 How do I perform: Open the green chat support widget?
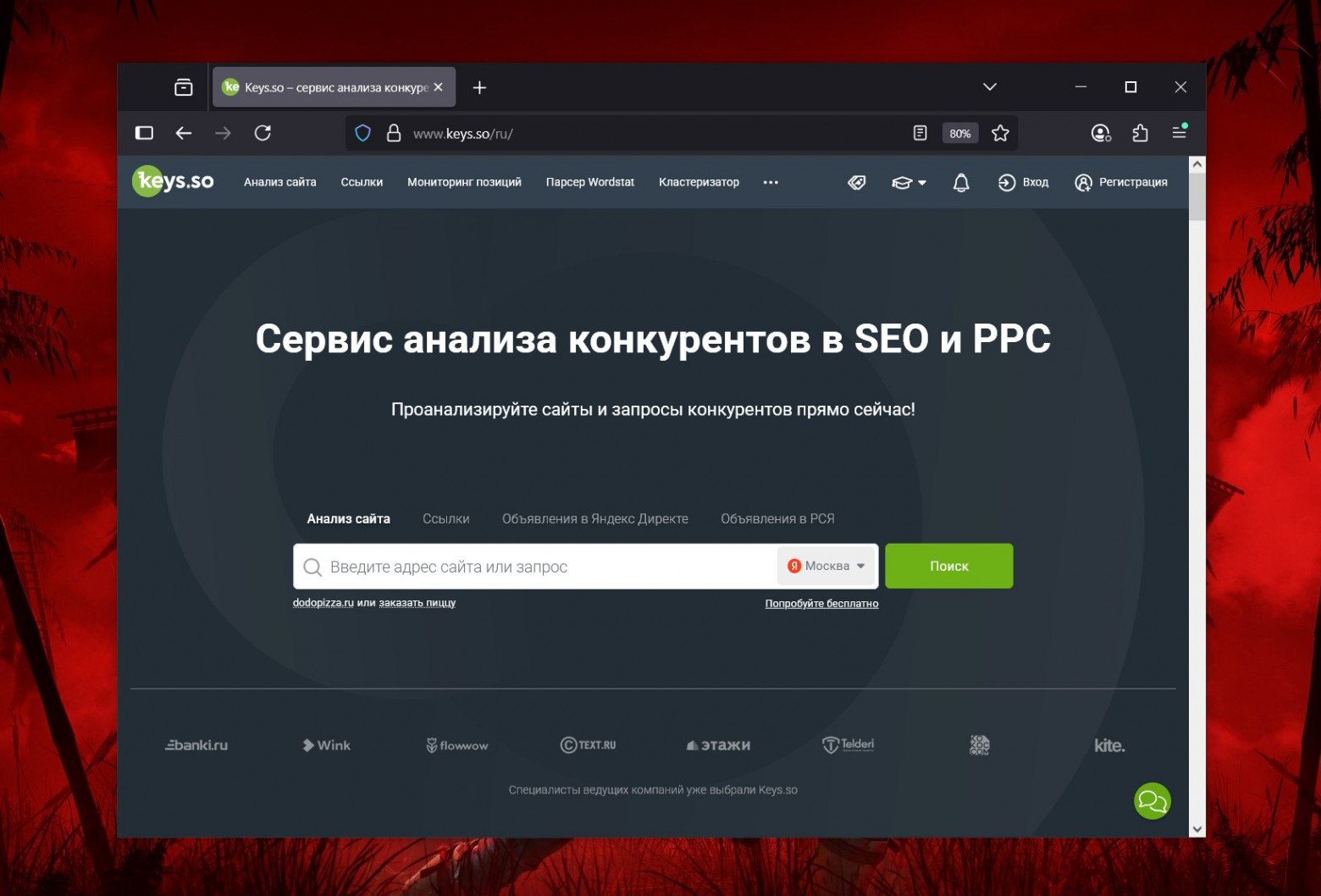pyautogui.click(x=1152, y=800)
